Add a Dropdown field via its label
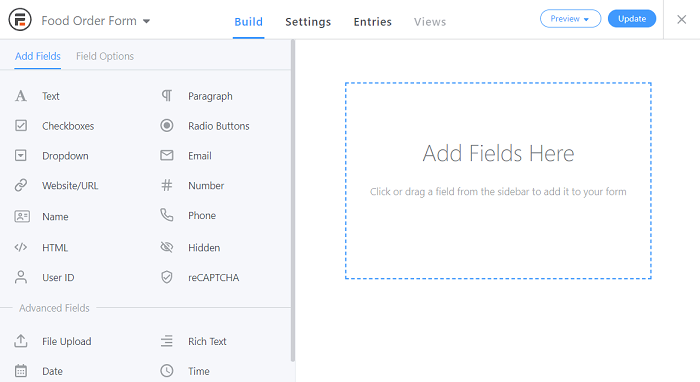 coord(65,156)
